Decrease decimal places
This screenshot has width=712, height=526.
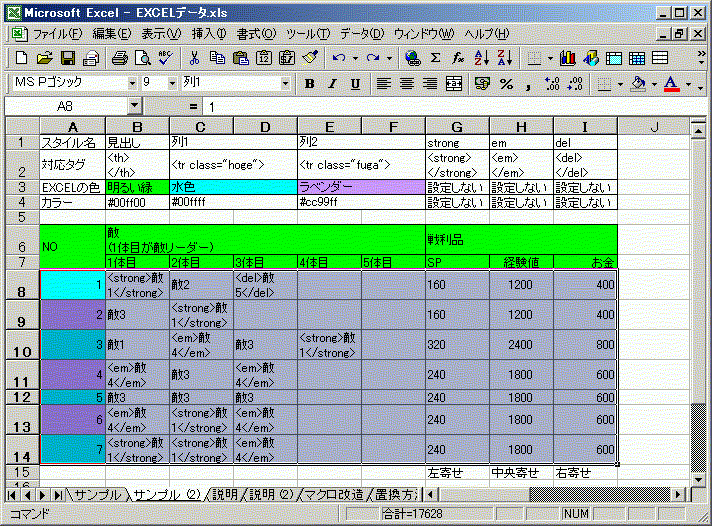click(575, 84)
